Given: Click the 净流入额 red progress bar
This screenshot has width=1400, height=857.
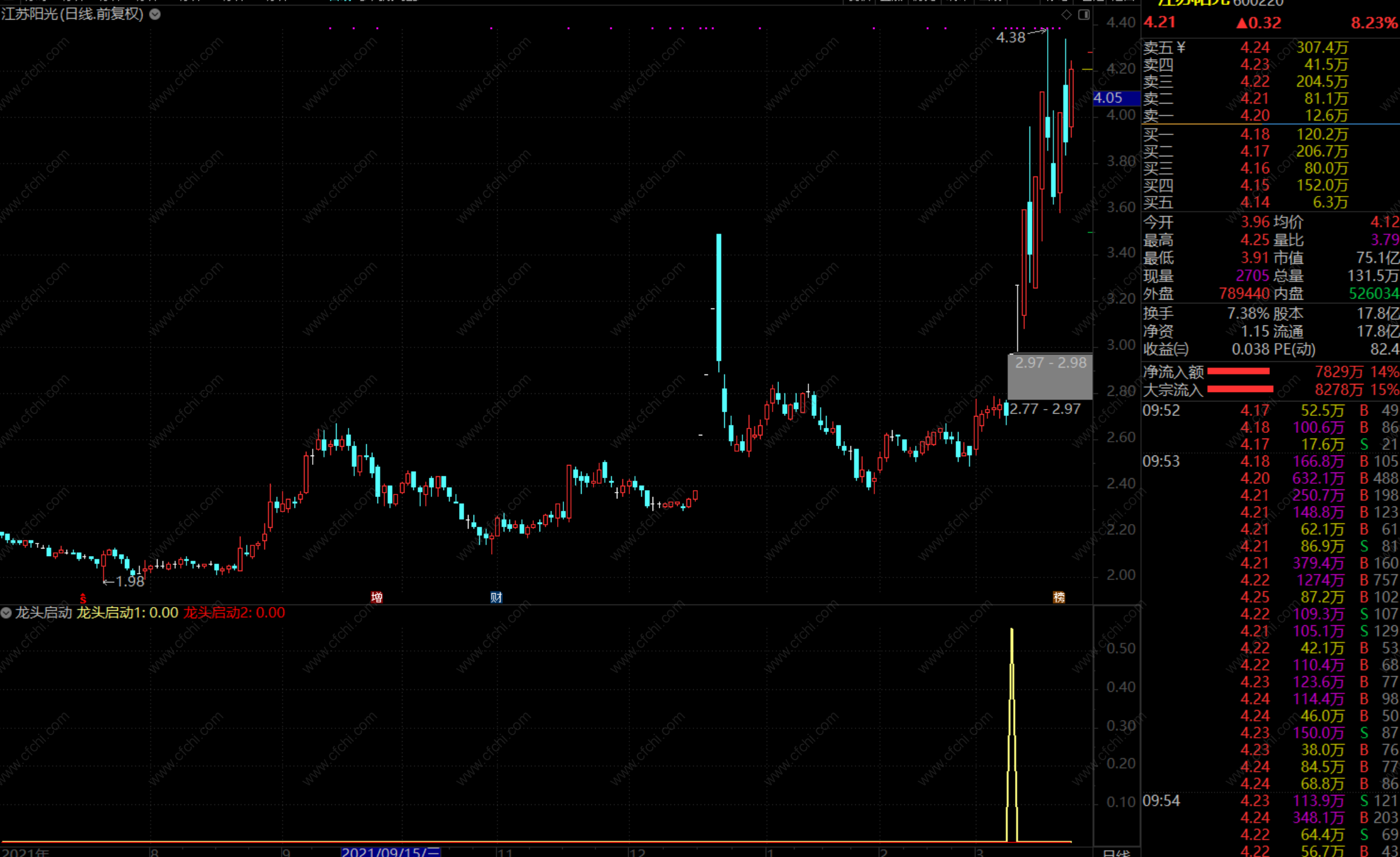Looking at the screenshot, I should click(x=1239, y=371).
